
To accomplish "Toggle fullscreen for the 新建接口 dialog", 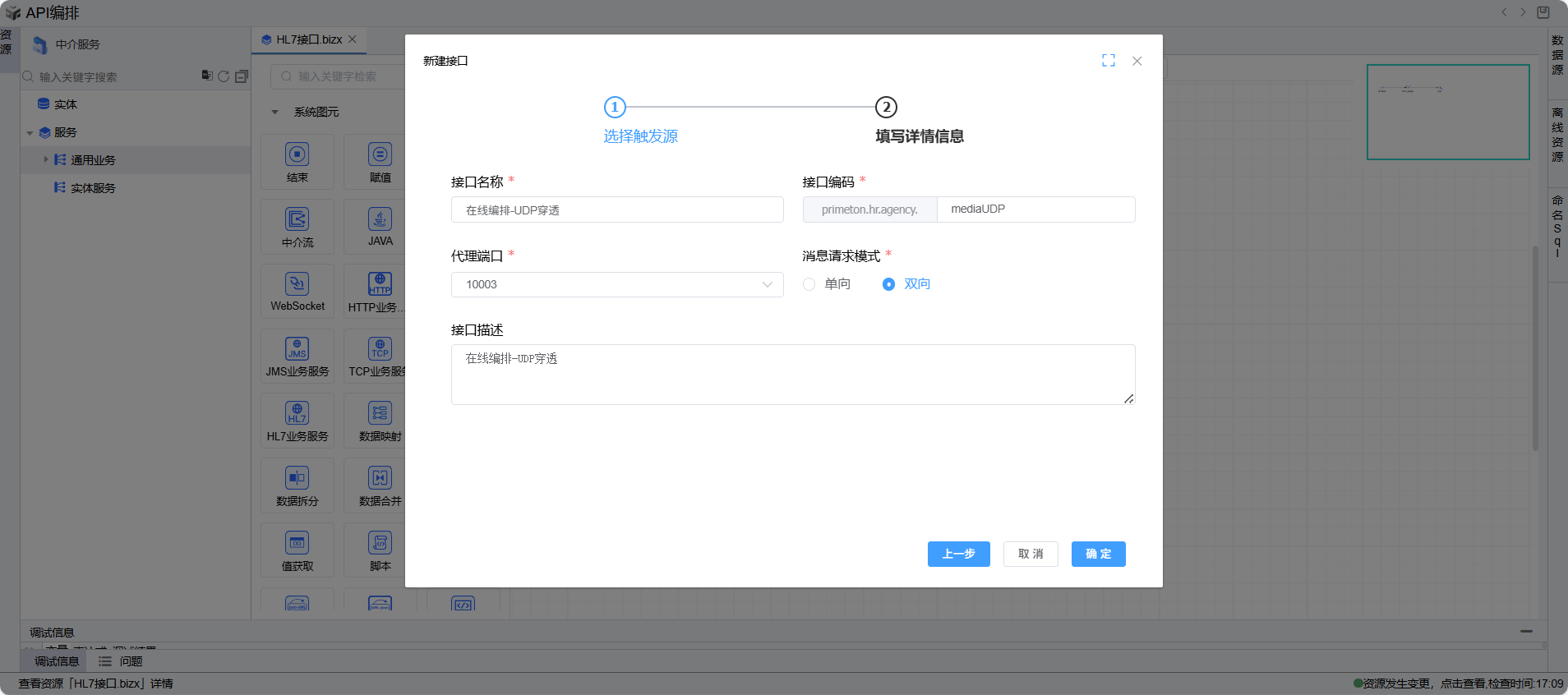I will [x=1108, y=61].
